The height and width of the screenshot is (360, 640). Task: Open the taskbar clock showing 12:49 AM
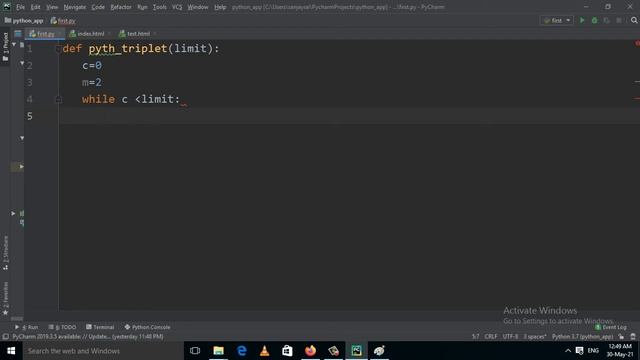pos(620,351)
